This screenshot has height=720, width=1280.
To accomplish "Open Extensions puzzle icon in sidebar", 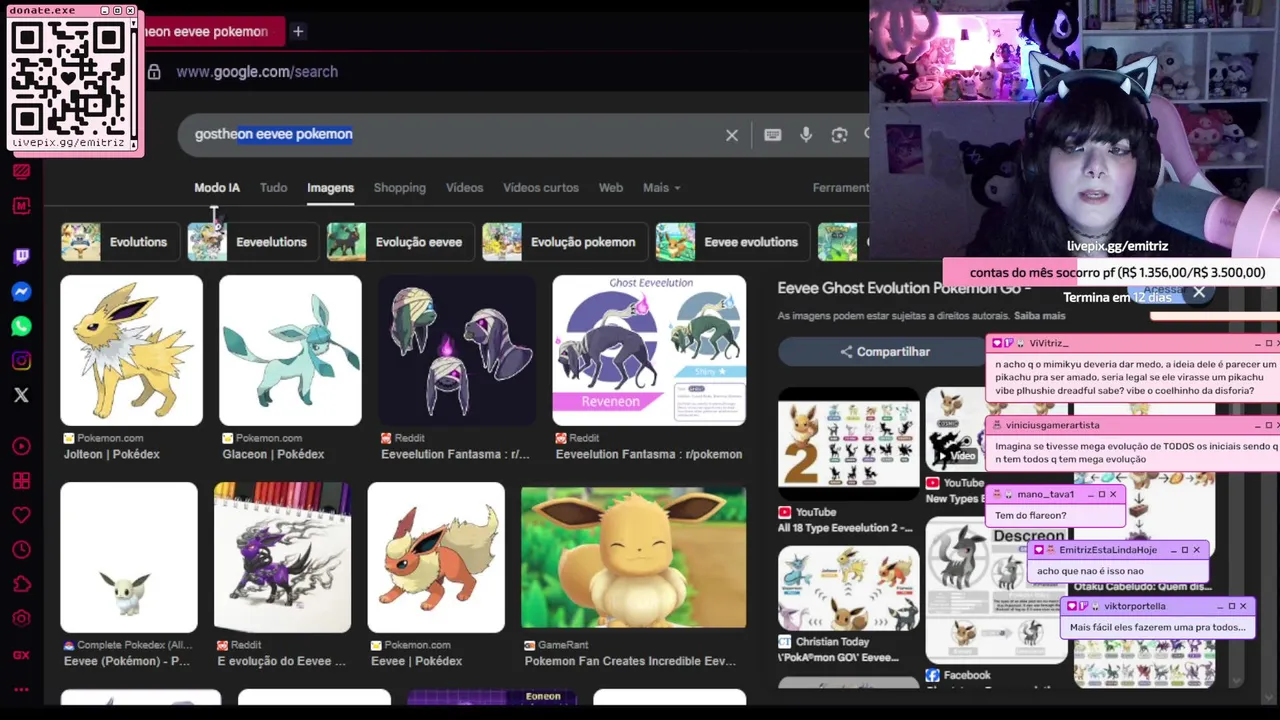I will [21, 585].
